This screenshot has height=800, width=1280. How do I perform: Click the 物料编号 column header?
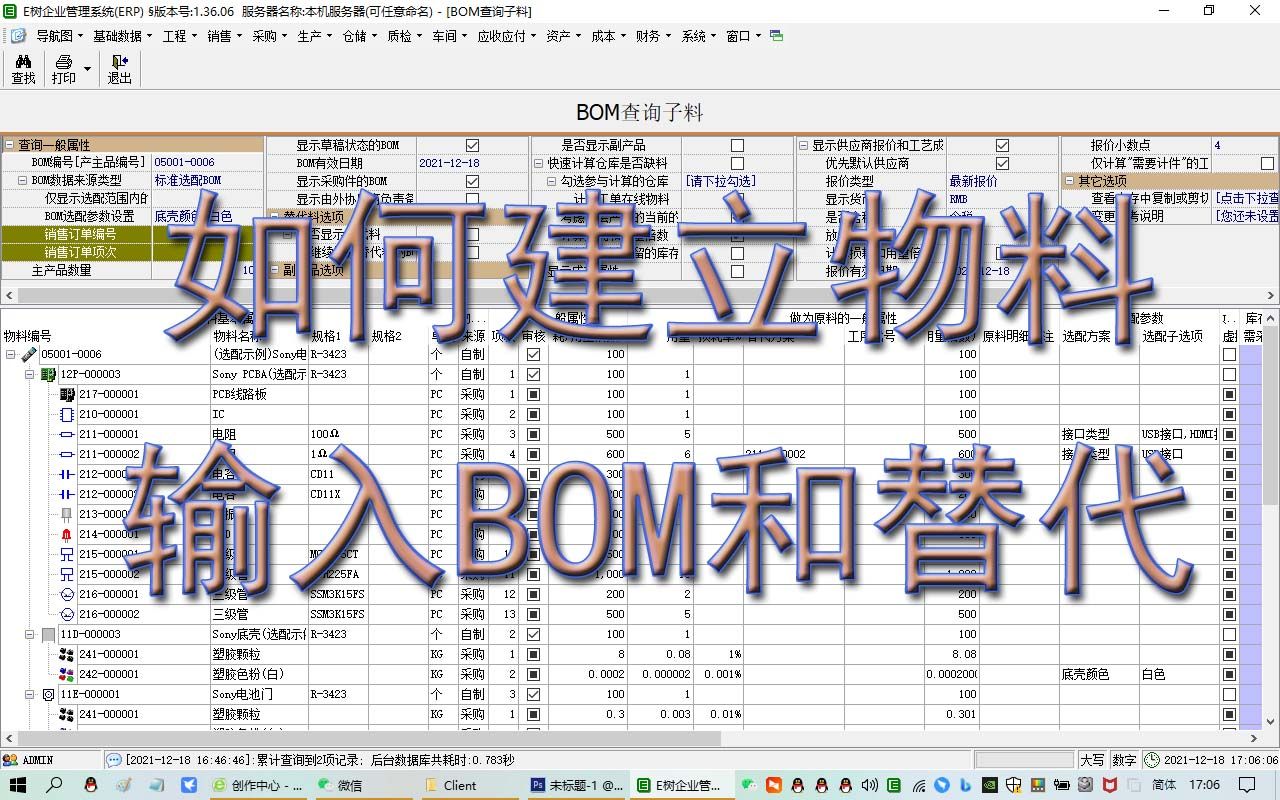(28, 336)
